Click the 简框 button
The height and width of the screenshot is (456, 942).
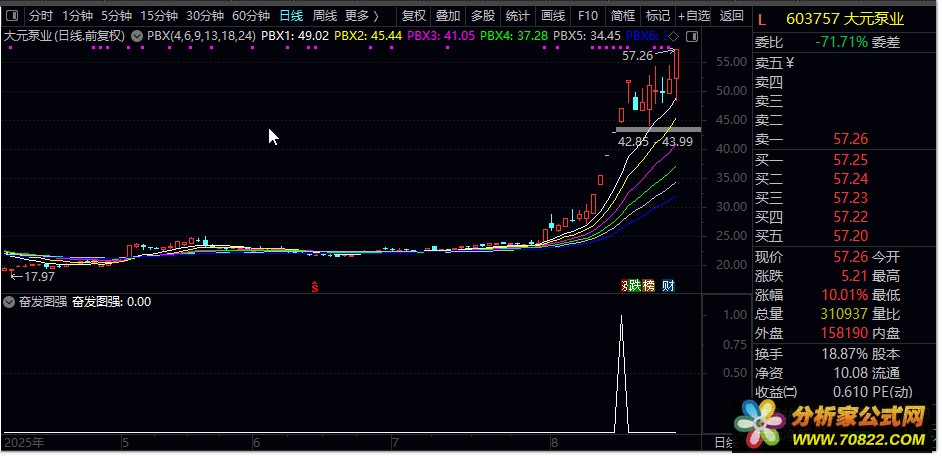point(622,16)
